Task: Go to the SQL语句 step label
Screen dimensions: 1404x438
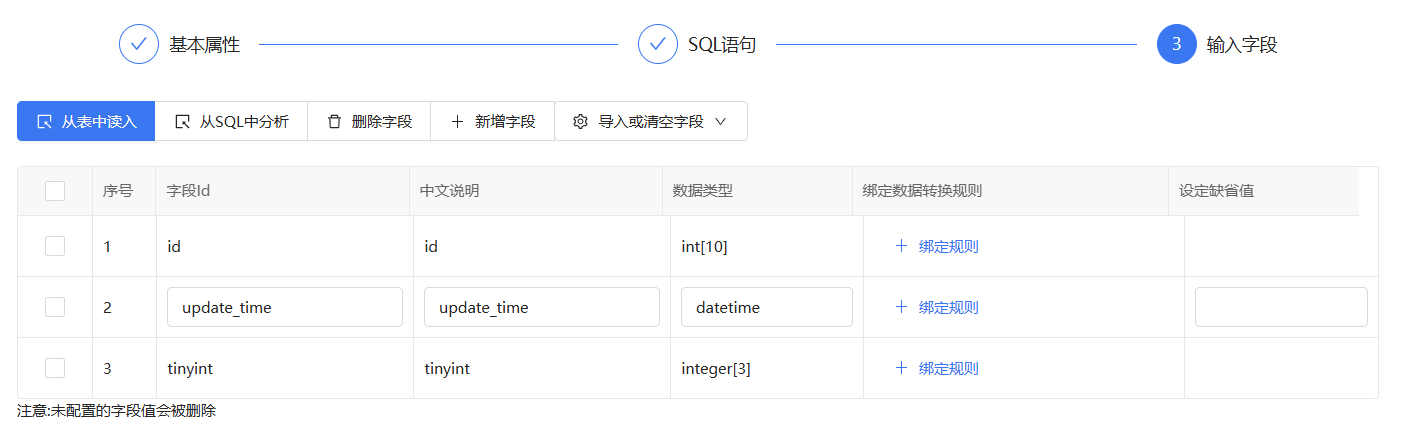Action: [722, 45]
